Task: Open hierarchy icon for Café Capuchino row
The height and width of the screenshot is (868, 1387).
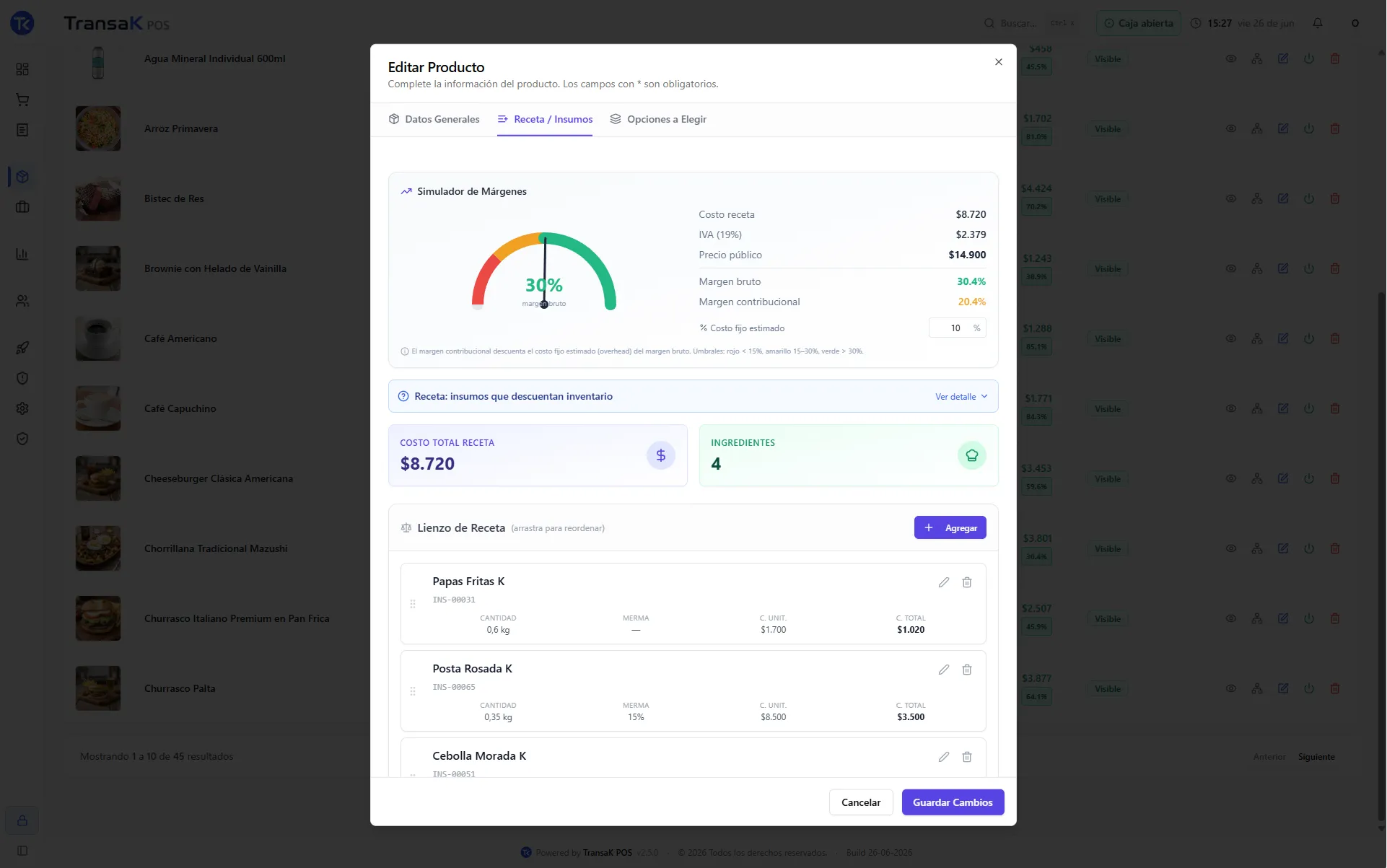Action: 1256,409
